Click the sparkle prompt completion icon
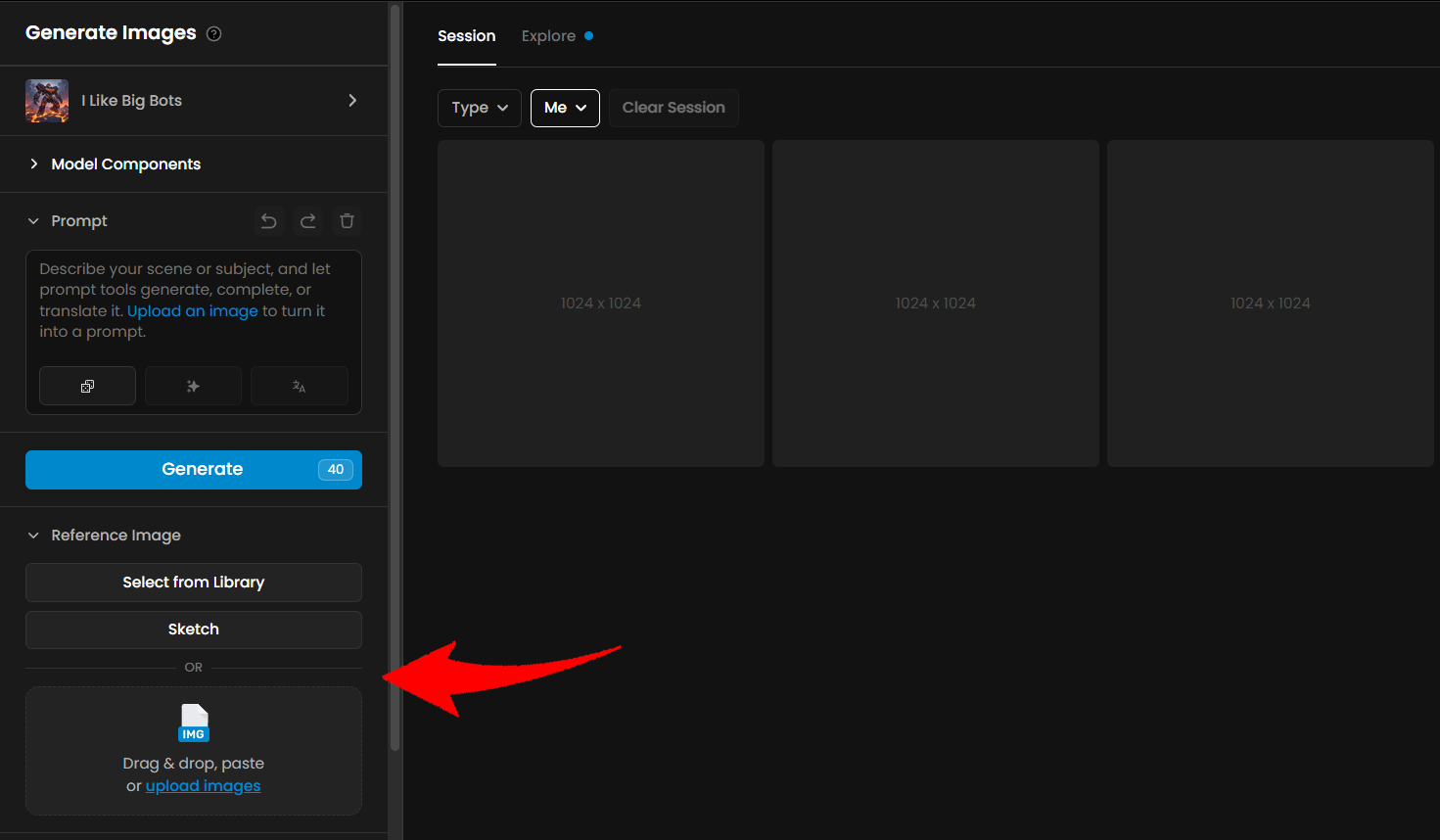This screenshot has height=840, width=1440. (x=193, y=386)
